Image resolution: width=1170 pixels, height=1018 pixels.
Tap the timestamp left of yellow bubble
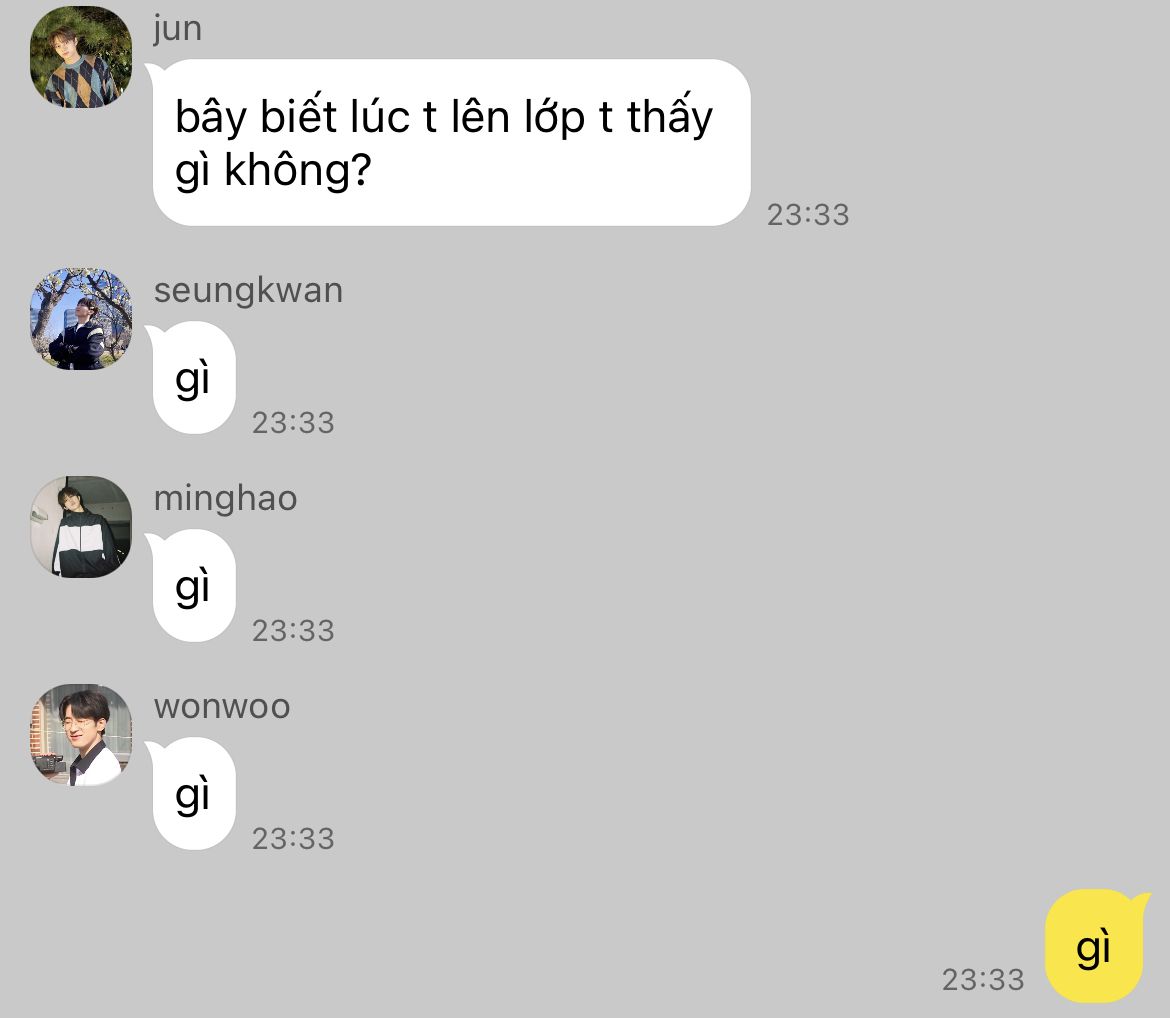983,980
